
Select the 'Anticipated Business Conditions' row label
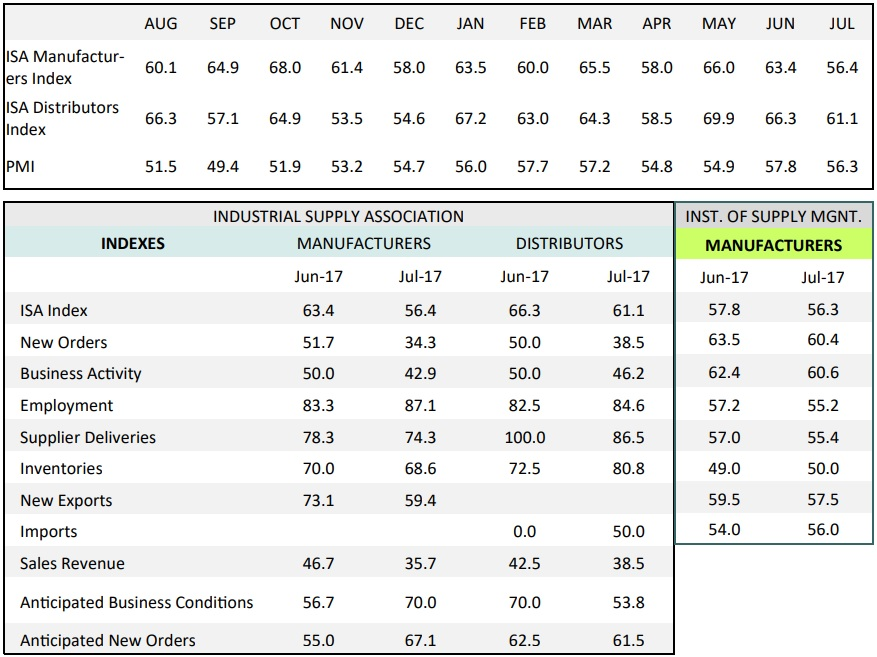136,602
